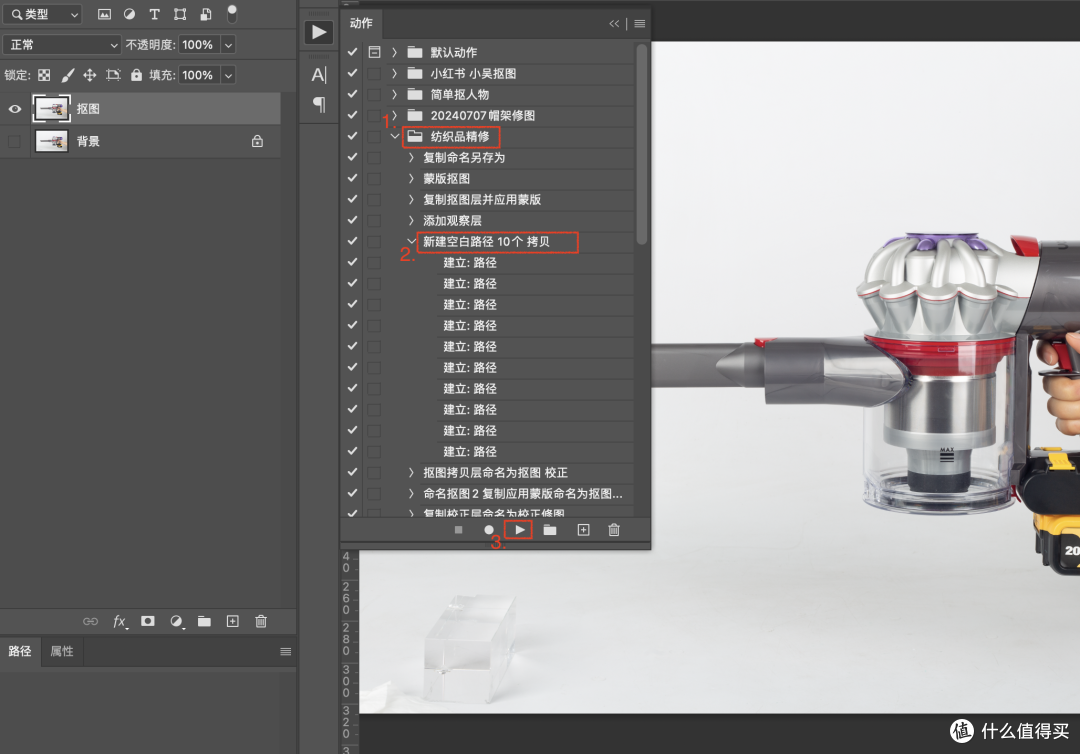
Task: Create new fill or adjustment layer
Action: (x=176, y=621)
